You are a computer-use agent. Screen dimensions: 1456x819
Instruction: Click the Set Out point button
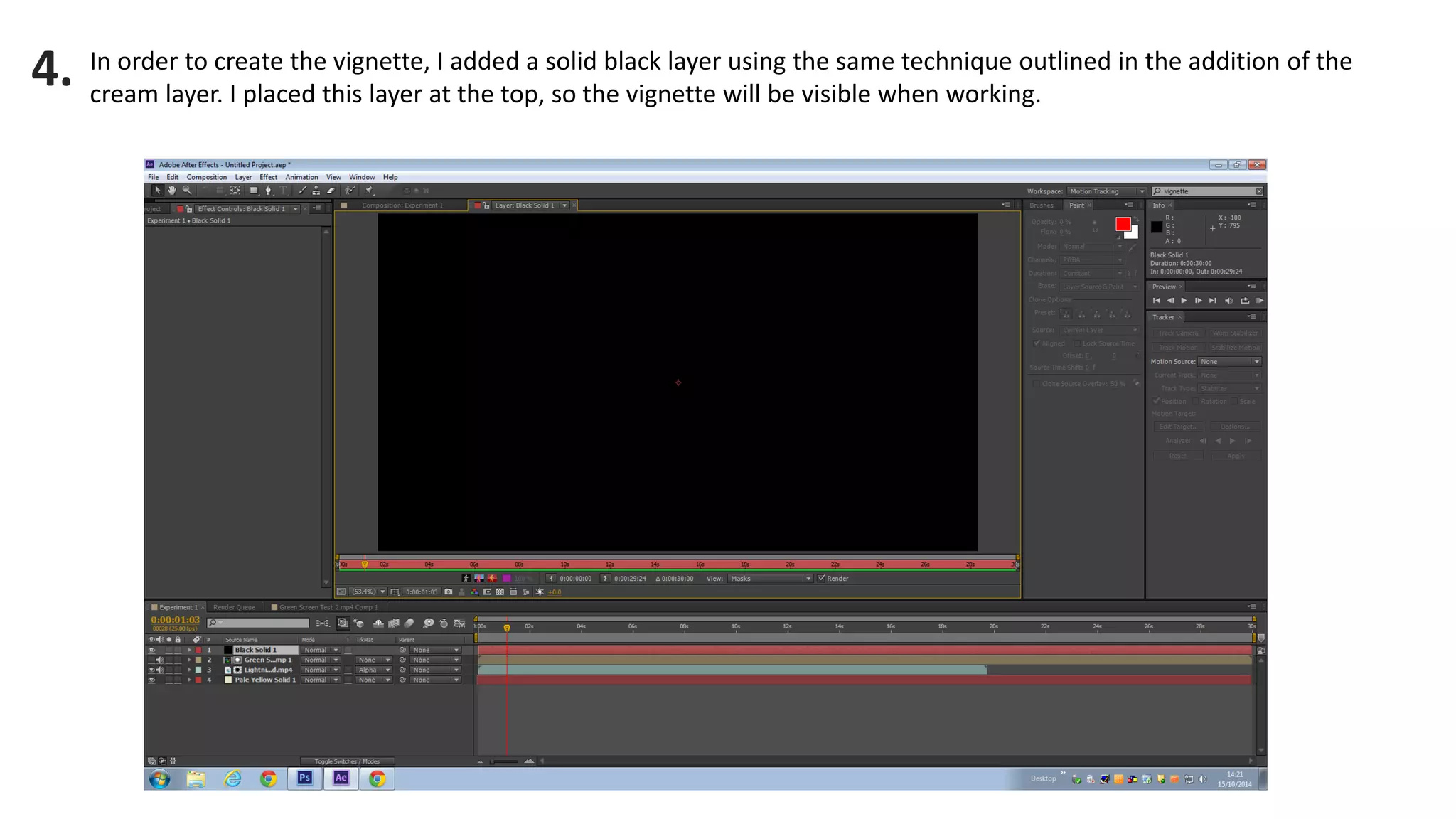[605, 578]
